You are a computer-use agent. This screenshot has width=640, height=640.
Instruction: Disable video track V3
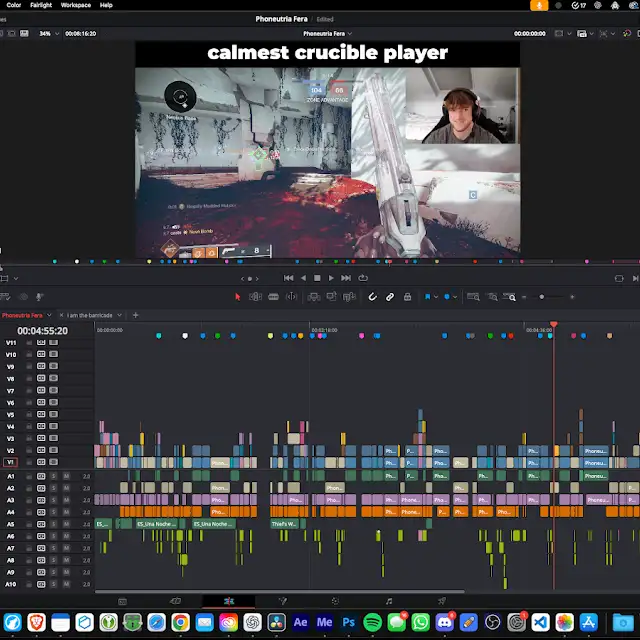[53, 438]
